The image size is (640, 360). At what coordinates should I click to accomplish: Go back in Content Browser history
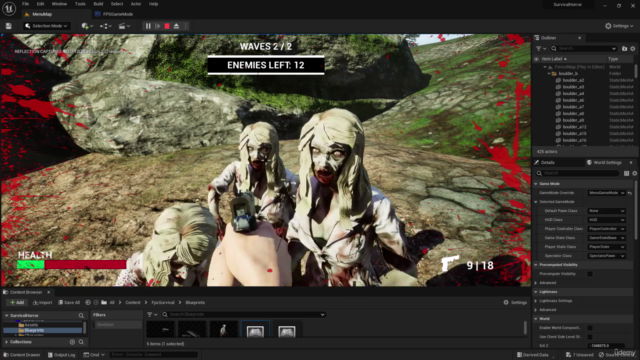[88, 302]
